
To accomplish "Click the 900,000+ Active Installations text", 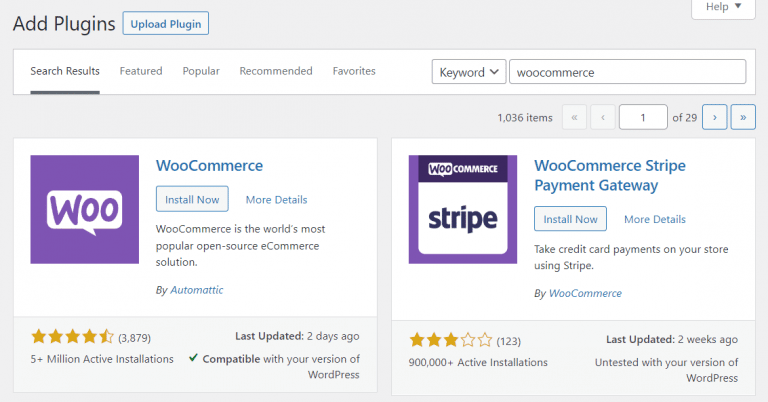I will [x=478, y=362].
